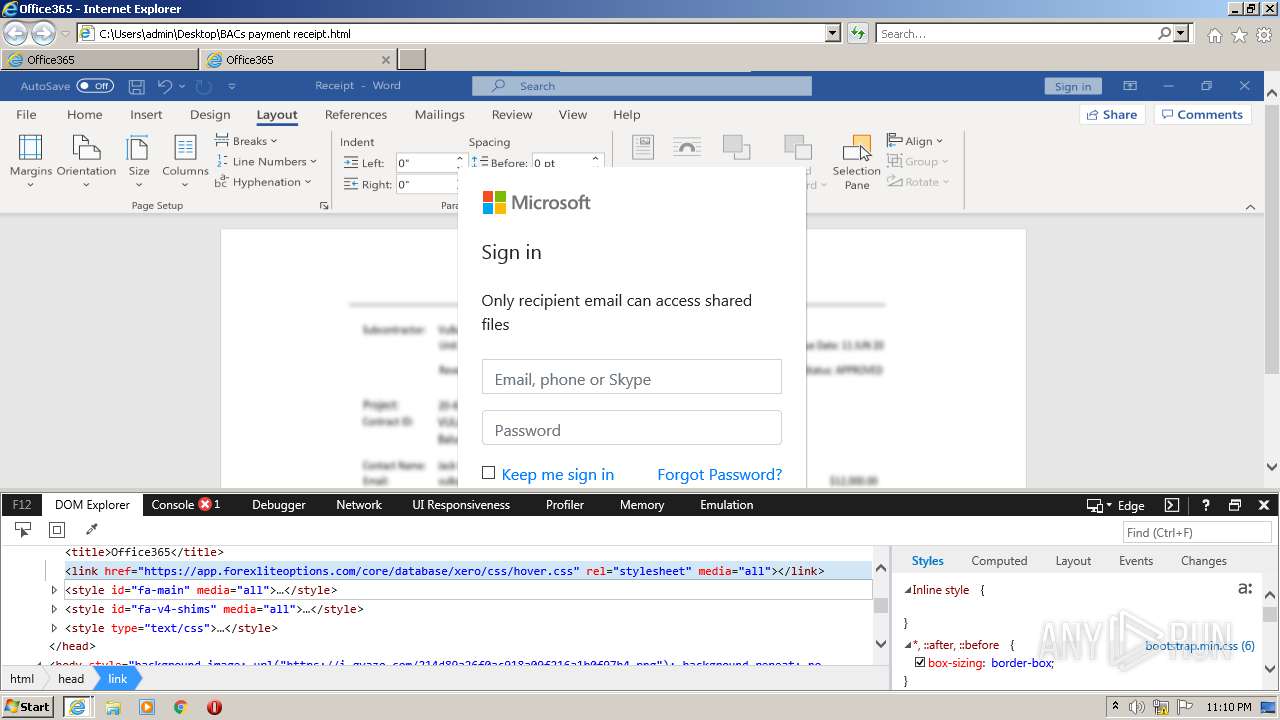Open the address bar dropdown arrow
The height and width of the screenshot is (720, 1280).
(x=832, y=33)
